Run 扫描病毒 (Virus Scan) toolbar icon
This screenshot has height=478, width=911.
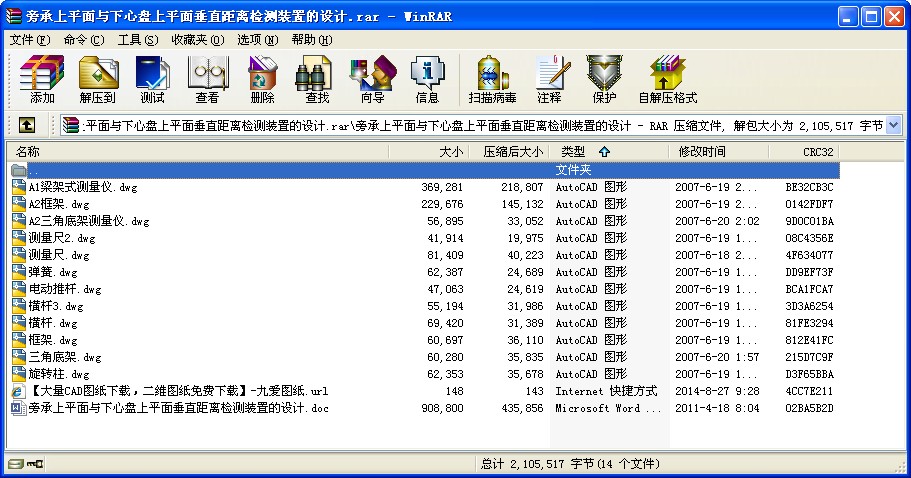pyautogui.click(x=492, y=80)
